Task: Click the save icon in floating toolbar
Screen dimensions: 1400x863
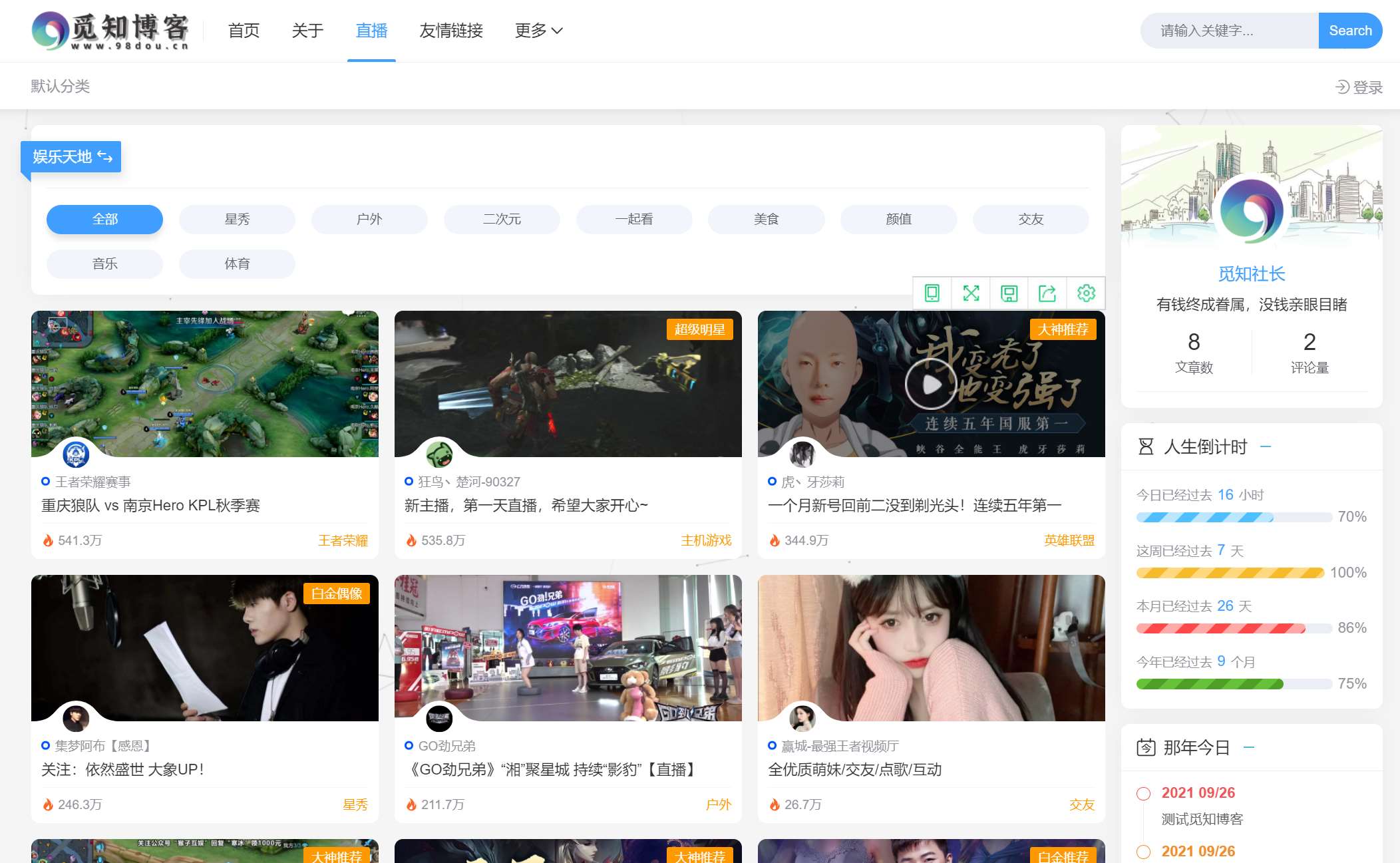Action: tap(1009, 293)
